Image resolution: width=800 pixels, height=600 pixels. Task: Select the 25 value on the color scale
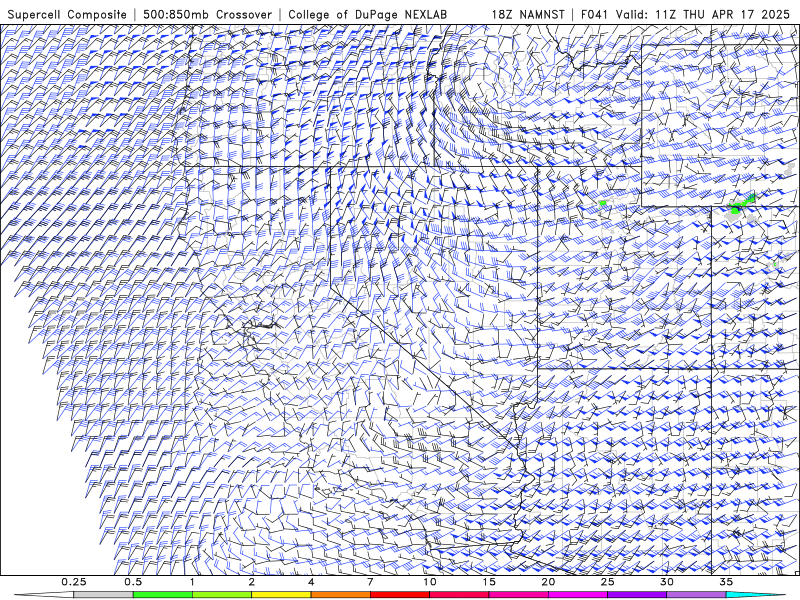607,582
